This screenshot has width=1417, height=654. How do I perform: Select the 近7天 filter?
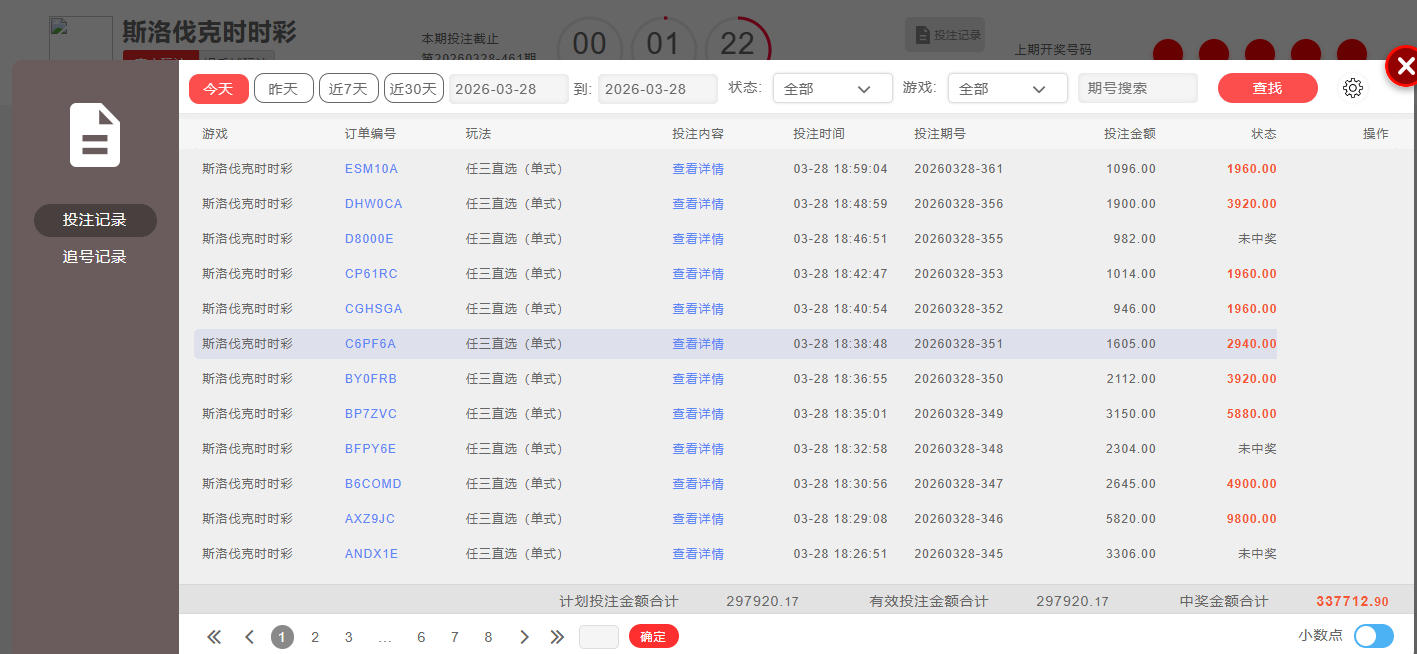coord(348,88)
